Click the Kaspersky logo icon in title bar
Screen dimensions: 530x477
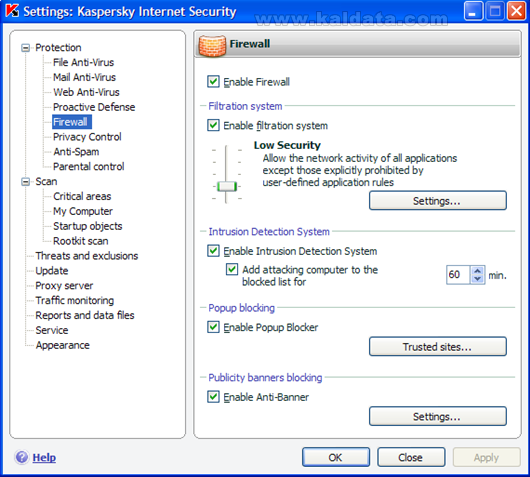[12, 11]
